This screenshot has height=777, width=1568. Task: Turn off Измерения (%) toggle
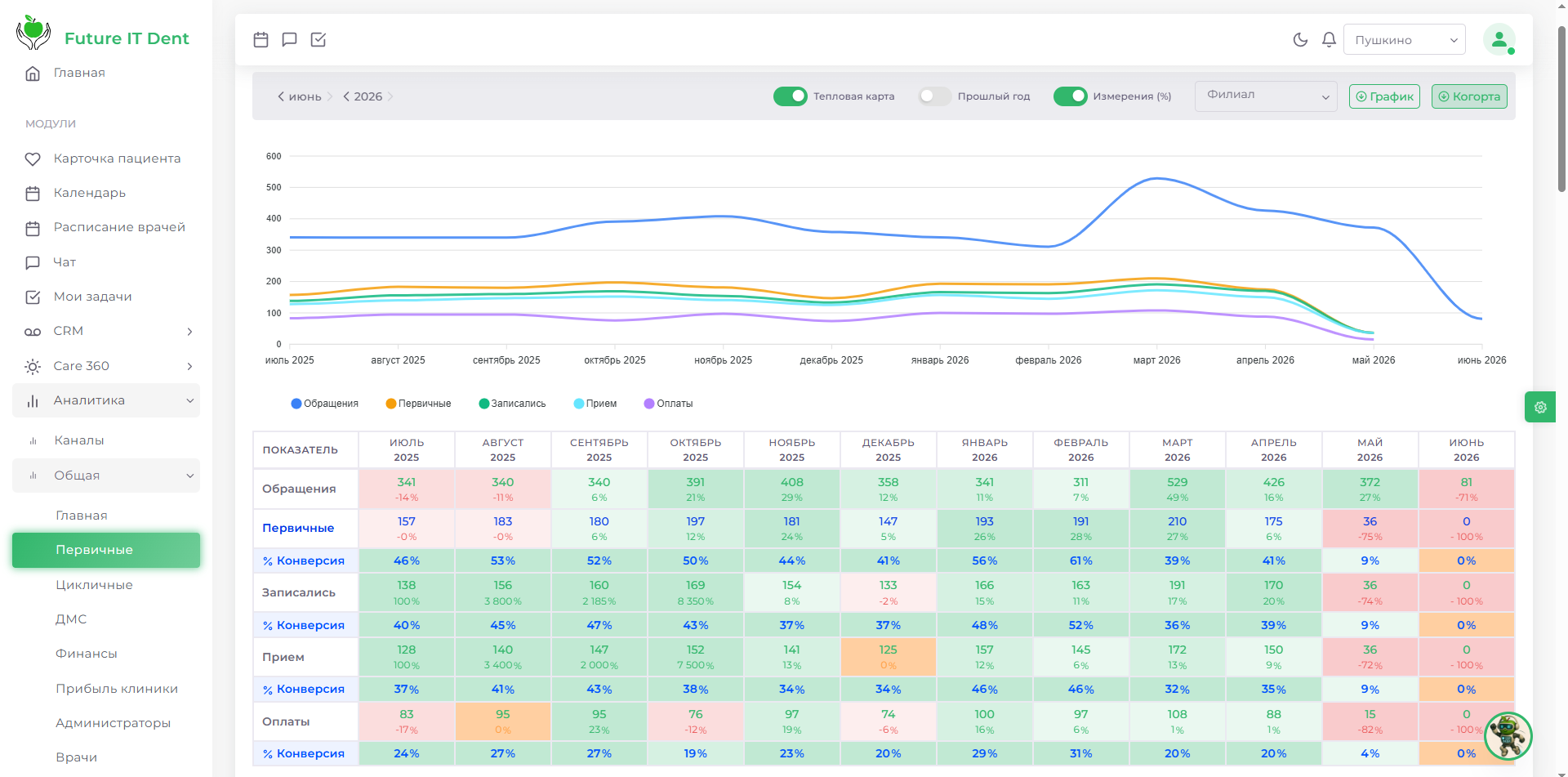[1070, 96]
